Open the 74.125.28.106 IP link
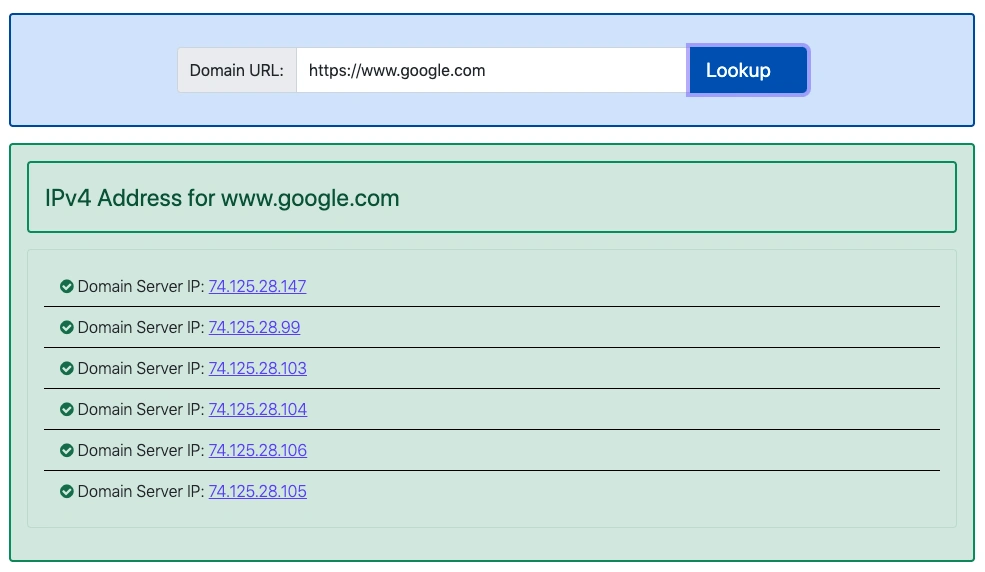The width and height of the screenshot is (985, 572). tap(257, 451)
